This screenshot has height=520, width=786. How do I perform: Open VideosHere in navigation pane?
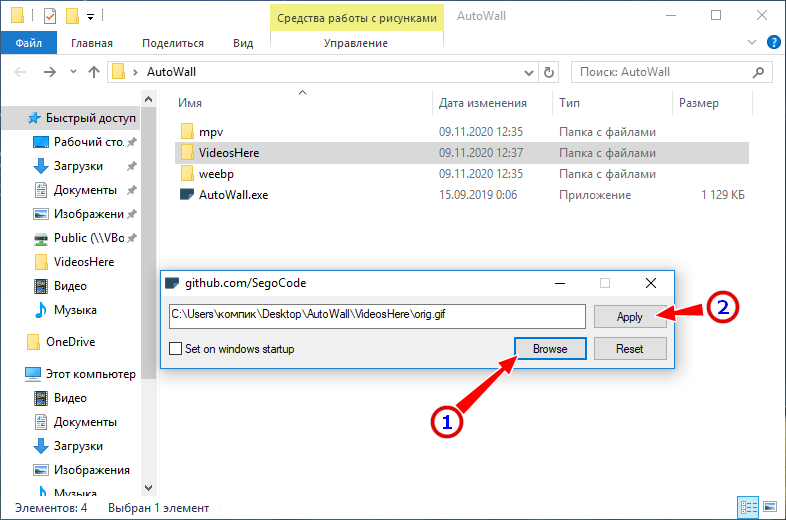pyautogui.click(x=84, y=262)
